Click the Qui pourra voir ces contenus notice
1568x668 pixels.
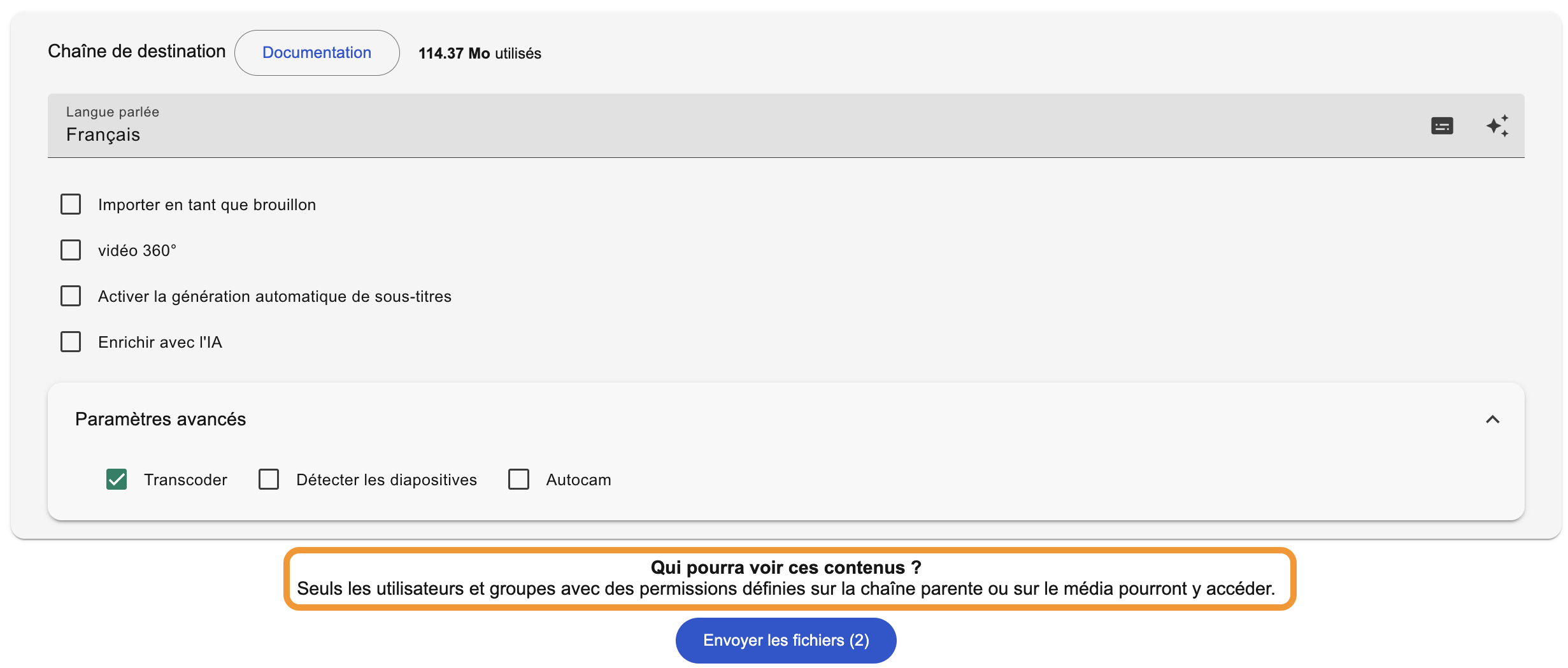(x=790, y=578)
